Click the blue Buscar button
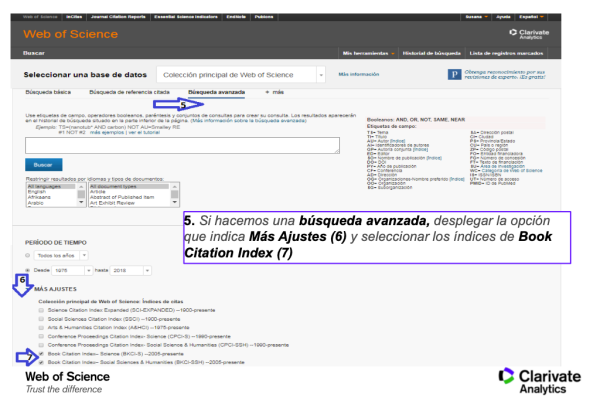 coord(44,165)
